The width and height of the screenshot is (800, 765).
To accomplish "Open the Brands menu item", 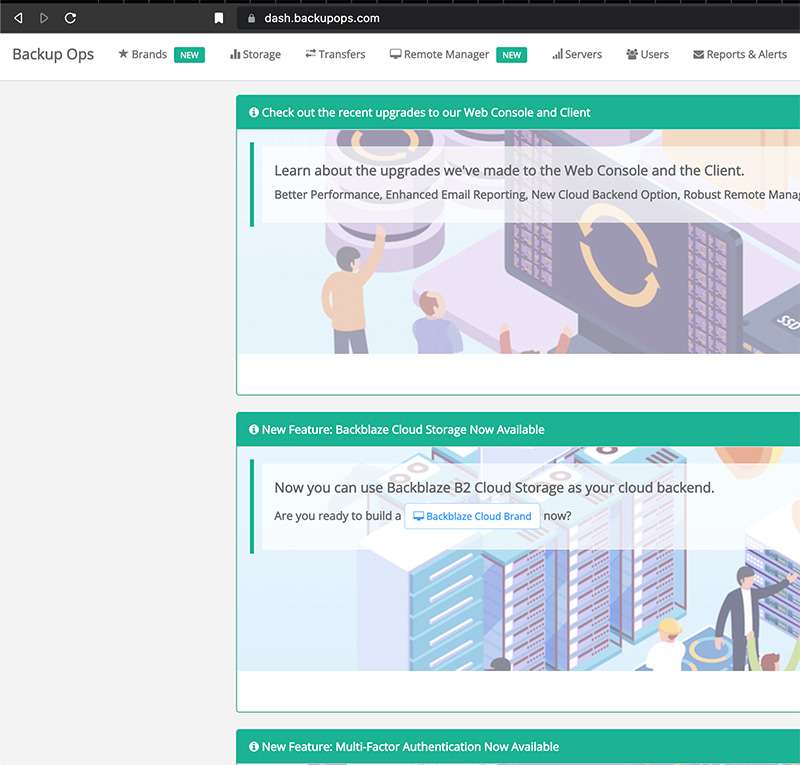I will 142,54.
